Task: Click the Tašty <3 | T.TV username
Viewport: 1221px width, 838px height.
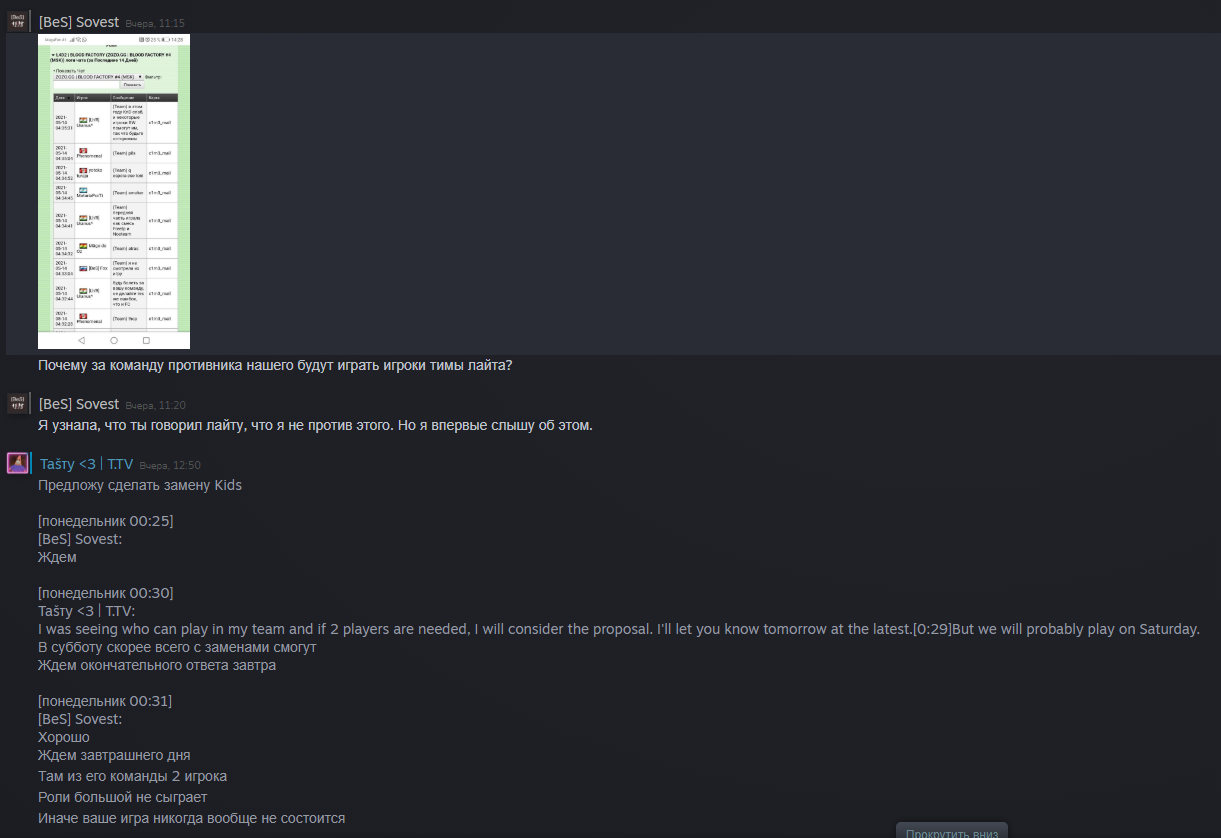Action: point(86,464)
